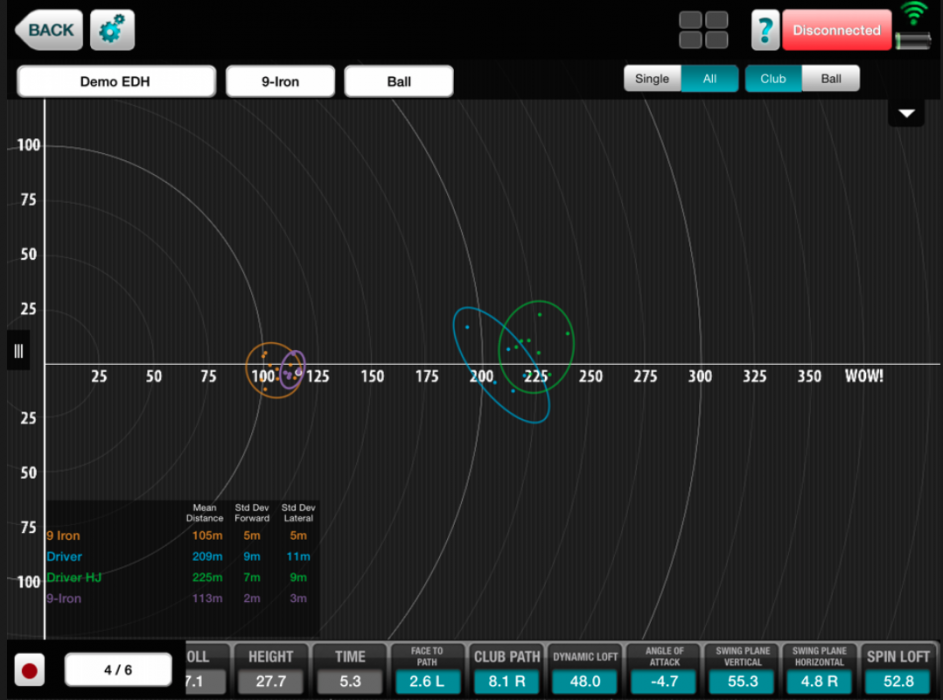Select the SWING PLANE VERTICAL 55.3 tile
Viewport: 943px width, 700px height.
(743, 669)
